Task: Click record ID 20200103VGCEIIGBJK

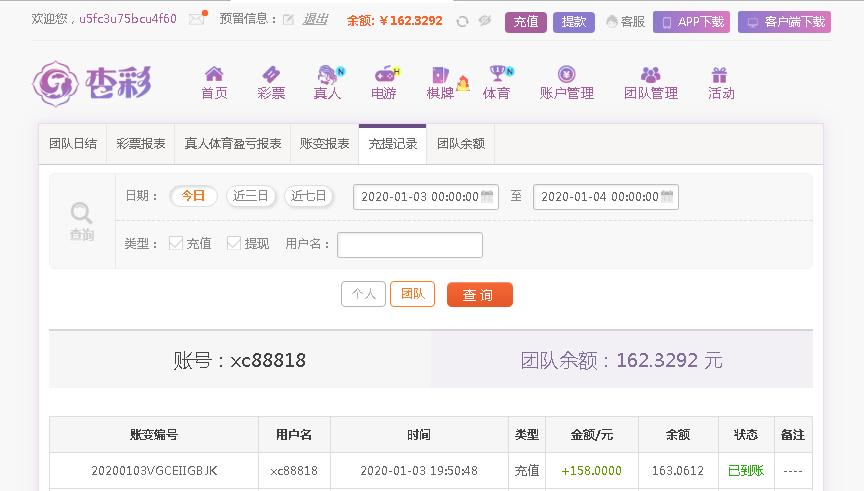Action: point(154,471)
